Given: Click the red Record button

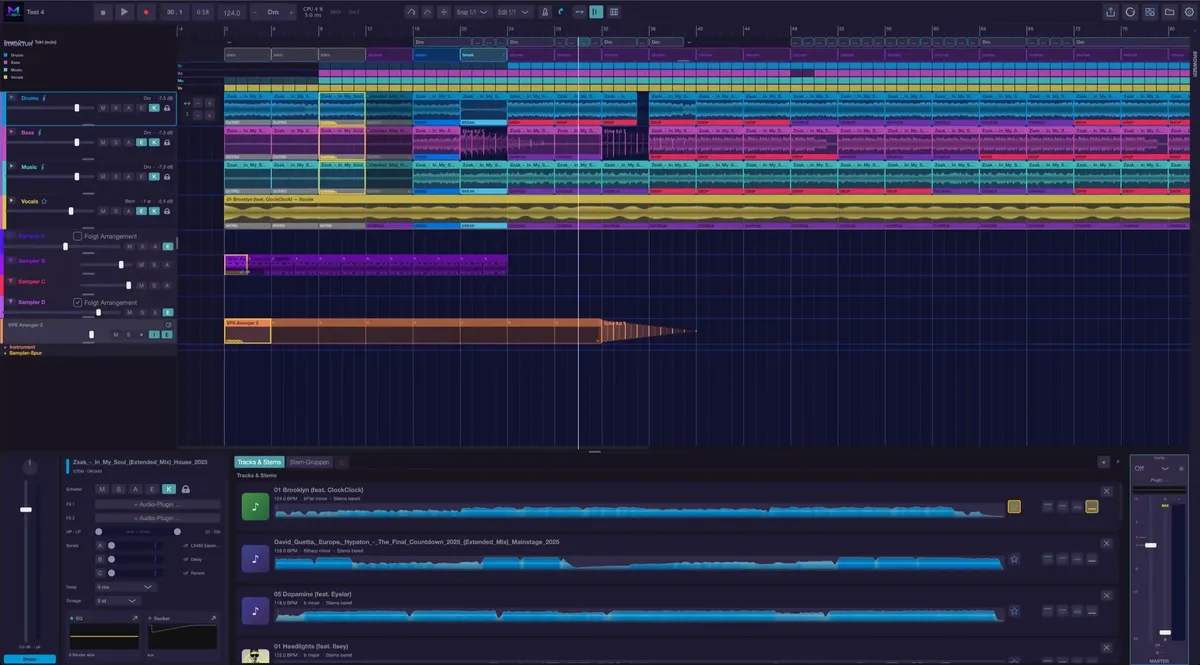Looking at the screenshot, I should click(x=146, y=12).
